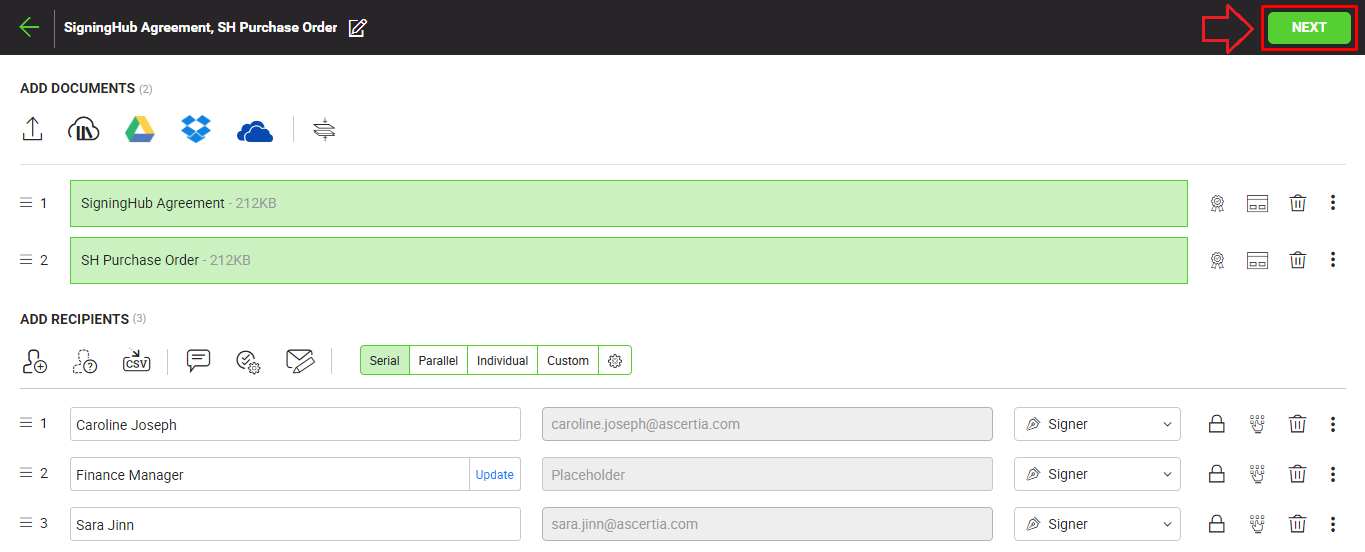This screenshot has width=1365, height=552.
Task: Expand Signer dropdown for Finance Manager
Action: 1097,474
